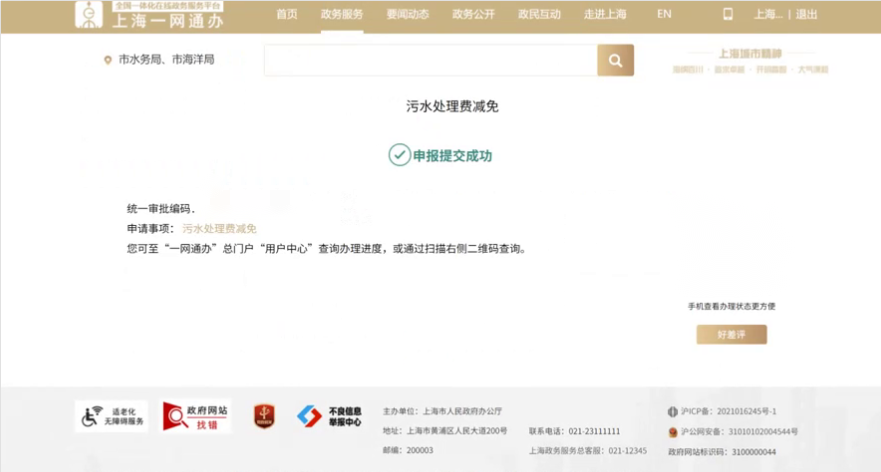The image size is (881, 472).
Task: Open the 政务公开 menu item
Action: (473, 14)
